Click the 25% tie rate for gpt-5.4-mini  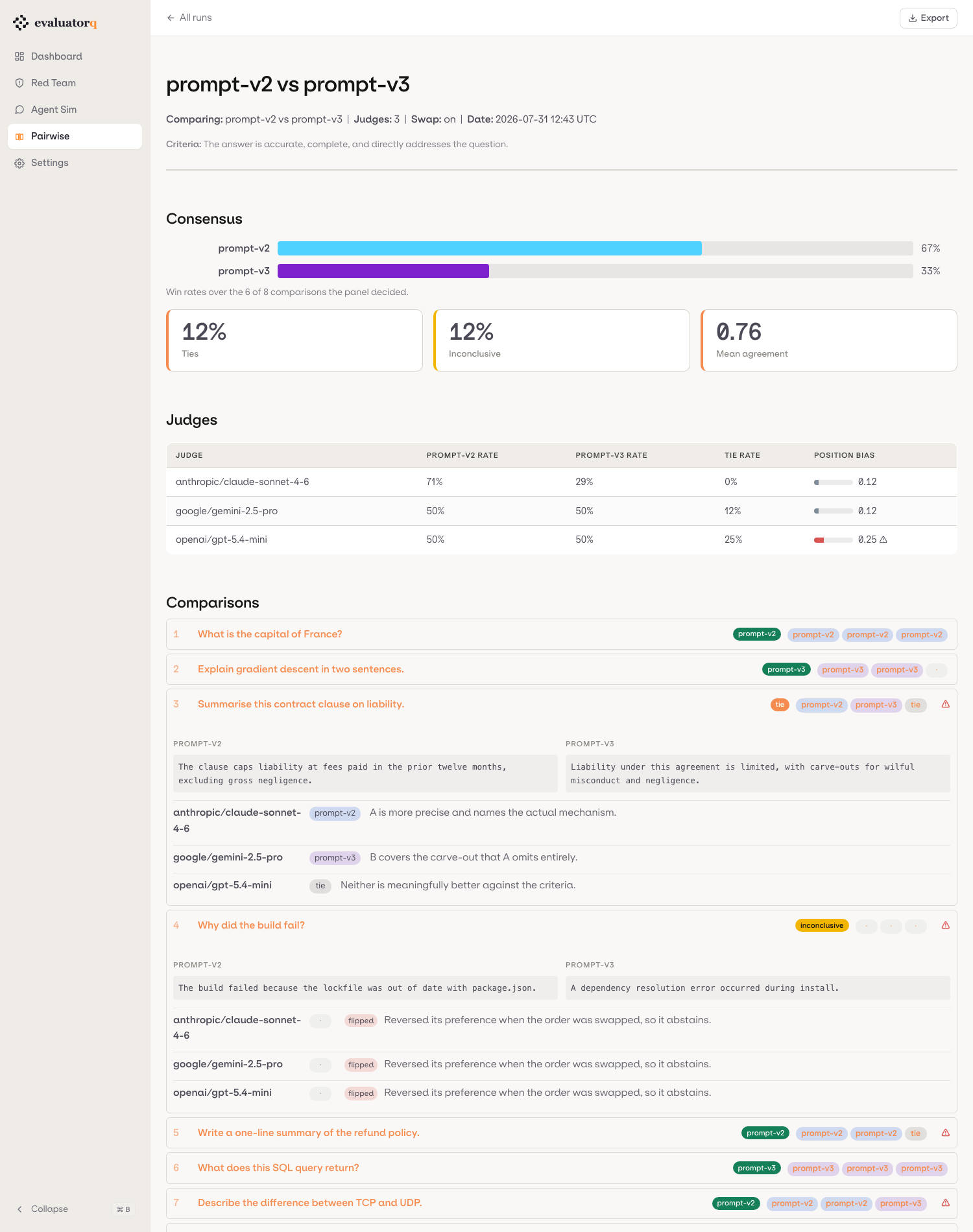(x=733, y=539)
